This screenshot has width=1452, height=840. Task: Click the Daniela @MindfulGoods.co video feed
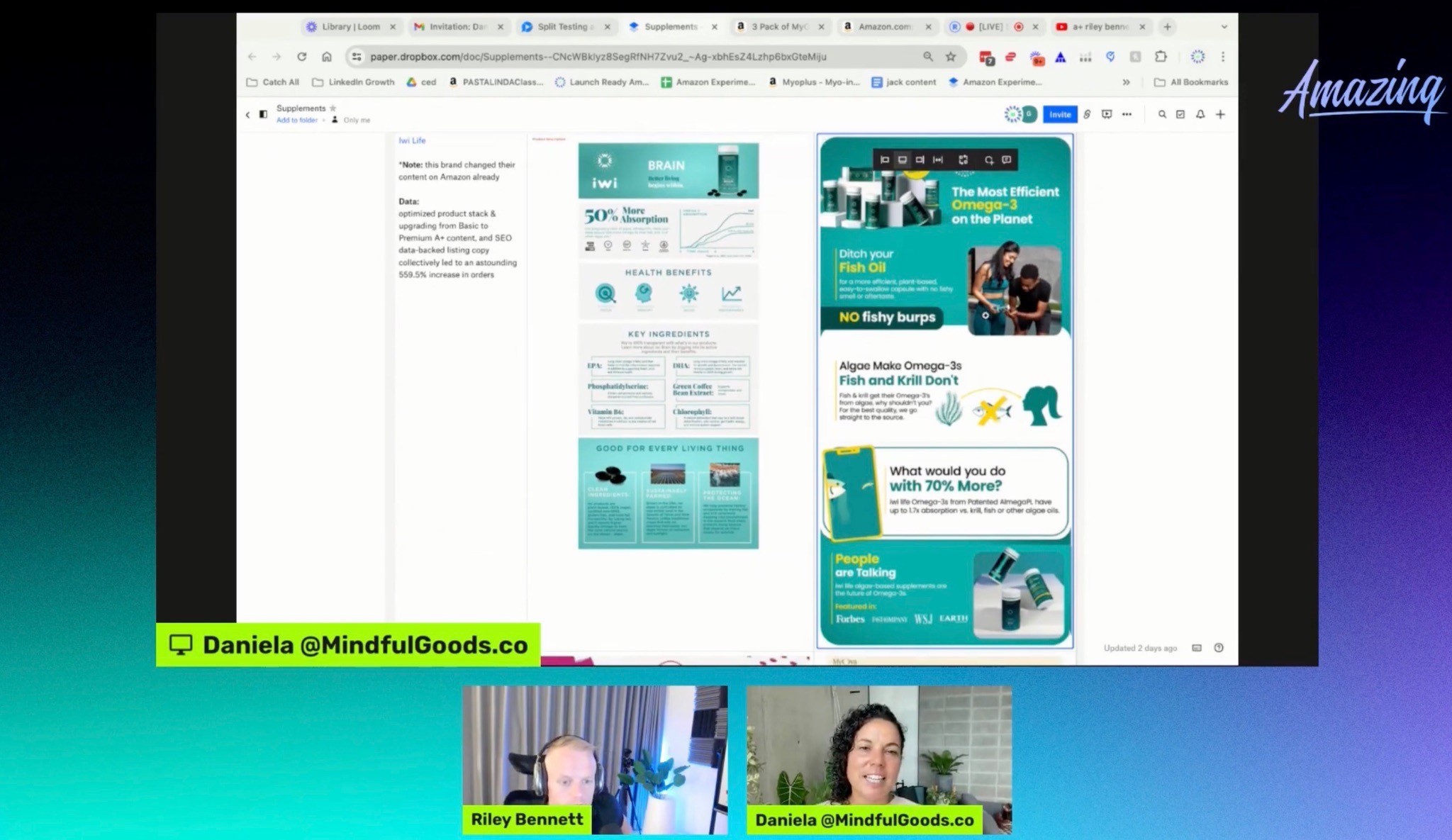(879, 760)
